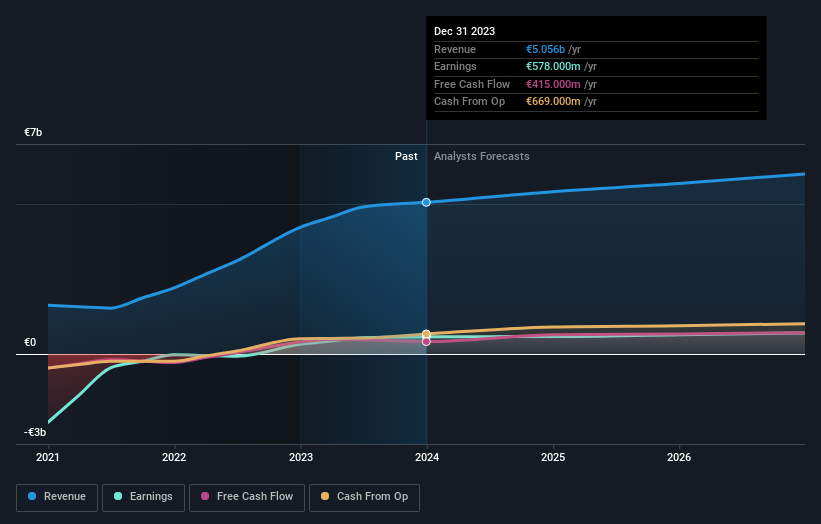Viewport: 821px width, 524px height.
Task: Click the Cash From Op label in tooltip
Action: tap(470, 102)
